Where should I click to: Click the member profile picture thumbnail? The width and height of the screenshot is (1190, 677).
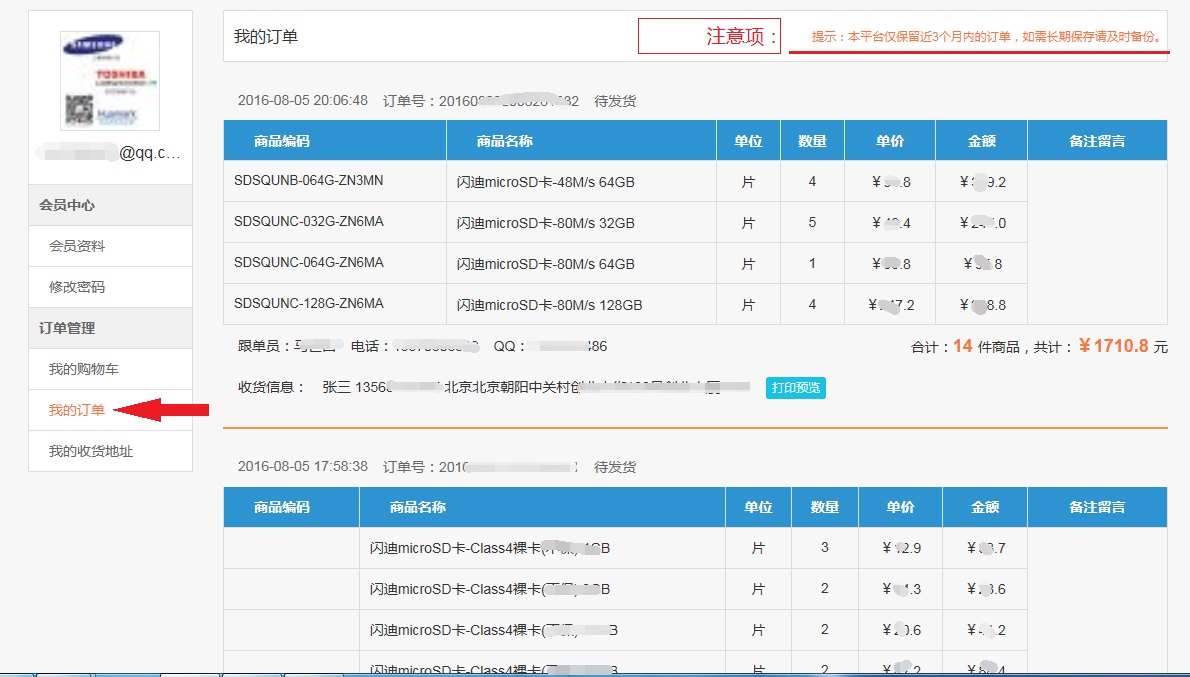[x=110, y=80]
